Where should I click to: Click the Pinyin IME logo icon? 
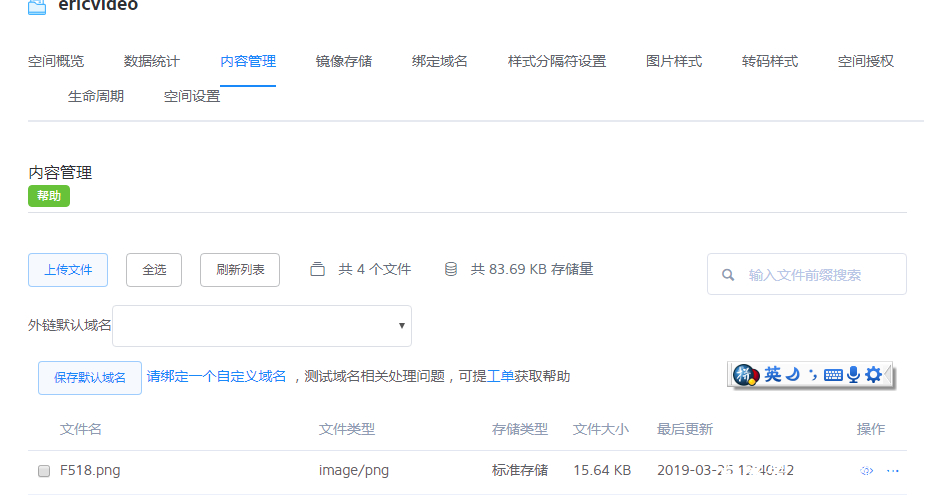pos(745,375)
